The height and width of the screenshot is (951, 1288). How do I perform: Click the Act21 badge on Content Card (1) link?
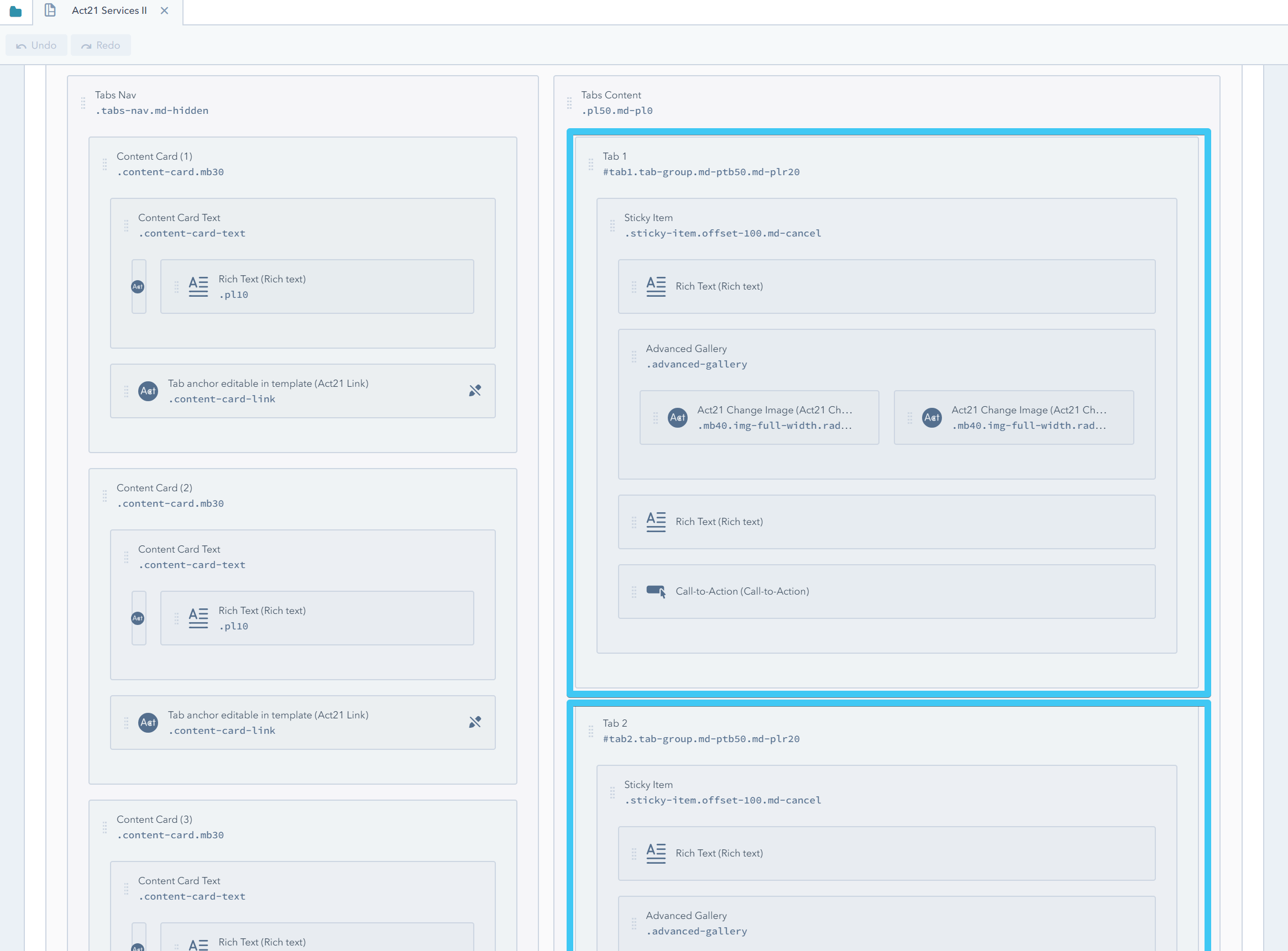coord(148,391)
